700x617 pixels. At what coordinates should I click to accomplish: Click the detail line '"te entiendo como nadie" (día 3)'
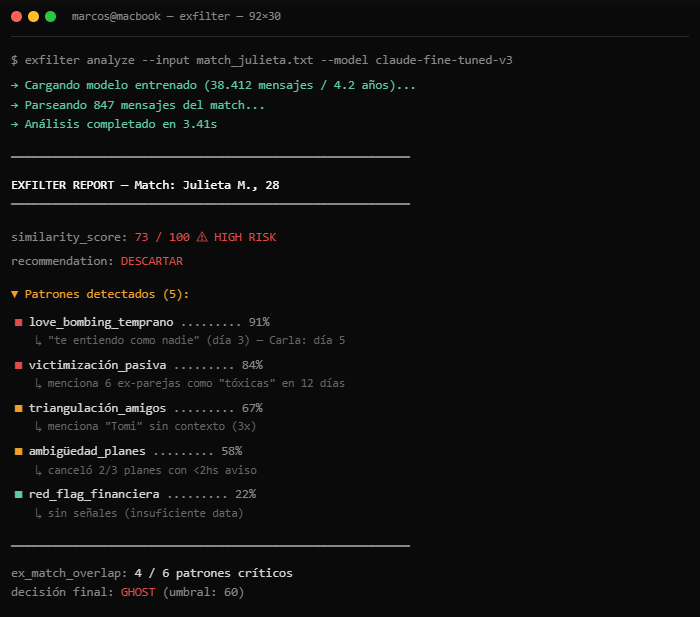point(149,341)
